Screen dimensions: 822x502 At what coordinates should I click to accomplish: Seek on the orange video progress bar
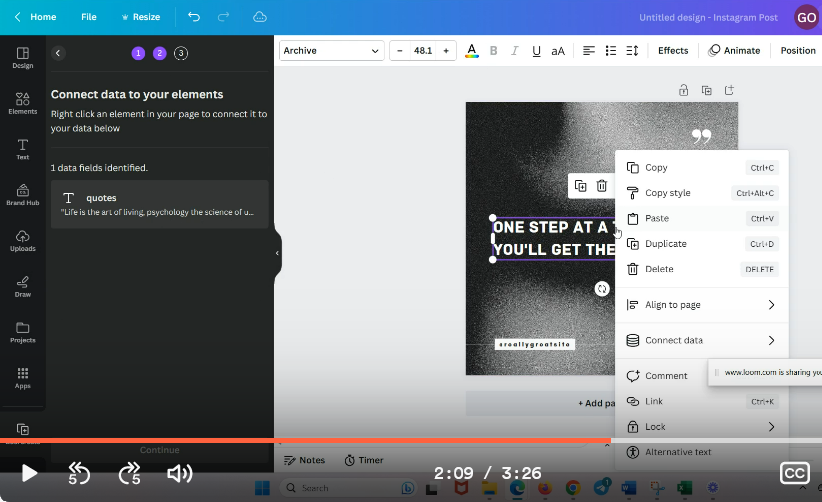pos(411,441)
